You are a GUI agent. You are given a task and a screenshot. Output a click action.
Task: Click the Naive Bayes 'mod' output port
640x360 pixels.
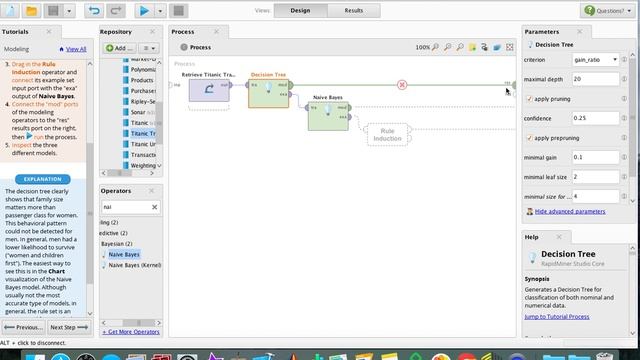click(350, 108)
